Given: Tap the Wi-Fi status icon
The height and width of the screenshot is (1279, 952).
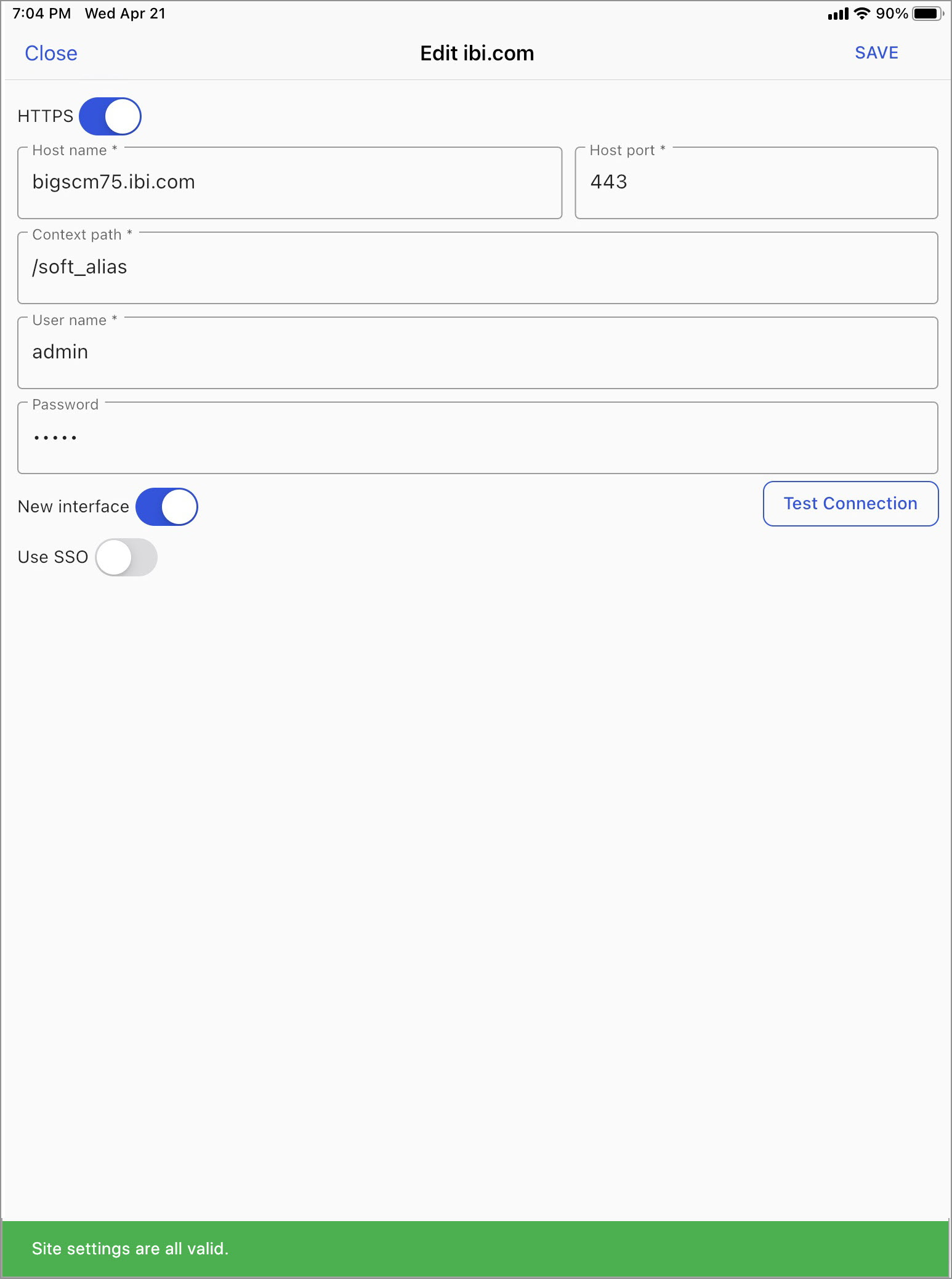Looking at the screenshot, I should coord(862,14).
